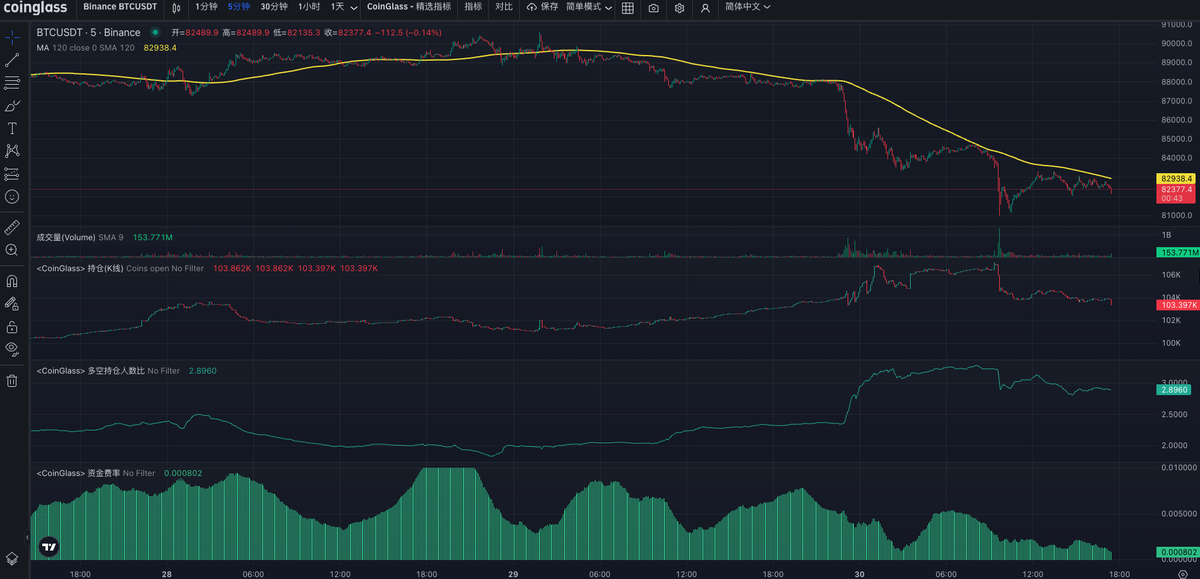The width and height of the screenshot is (1200, 579).
Task: Select the Text annotation tool
Action: [x=12, y=128]
